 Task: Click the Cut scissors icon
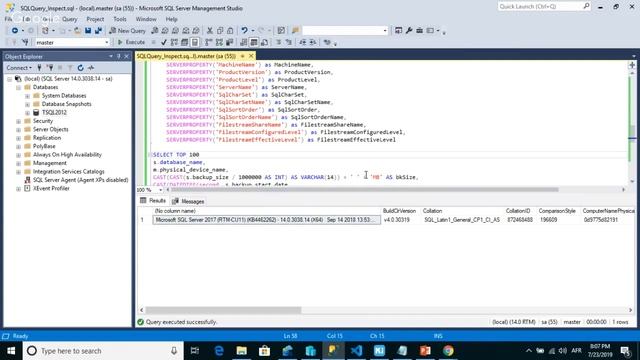[209, 31]
